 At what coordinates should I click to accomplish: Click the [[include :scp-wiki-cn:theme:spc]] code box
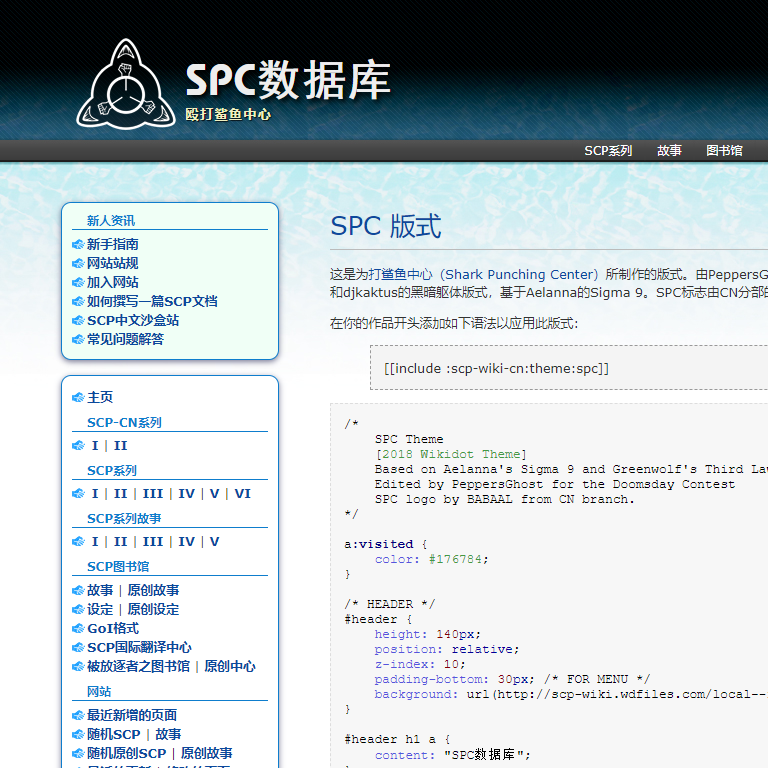[x=569, y=368]
